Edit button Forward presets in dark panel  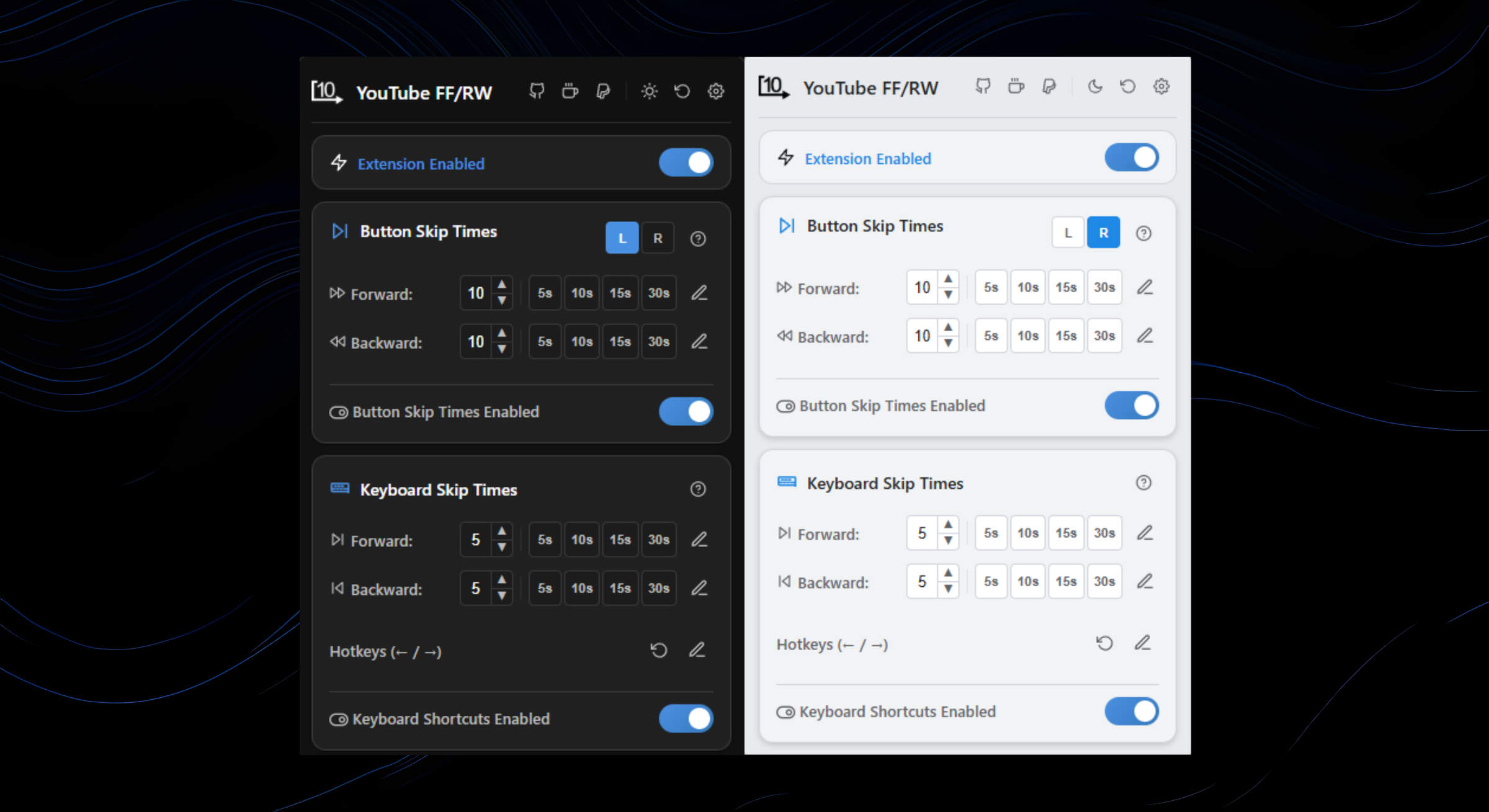(699, 293)
